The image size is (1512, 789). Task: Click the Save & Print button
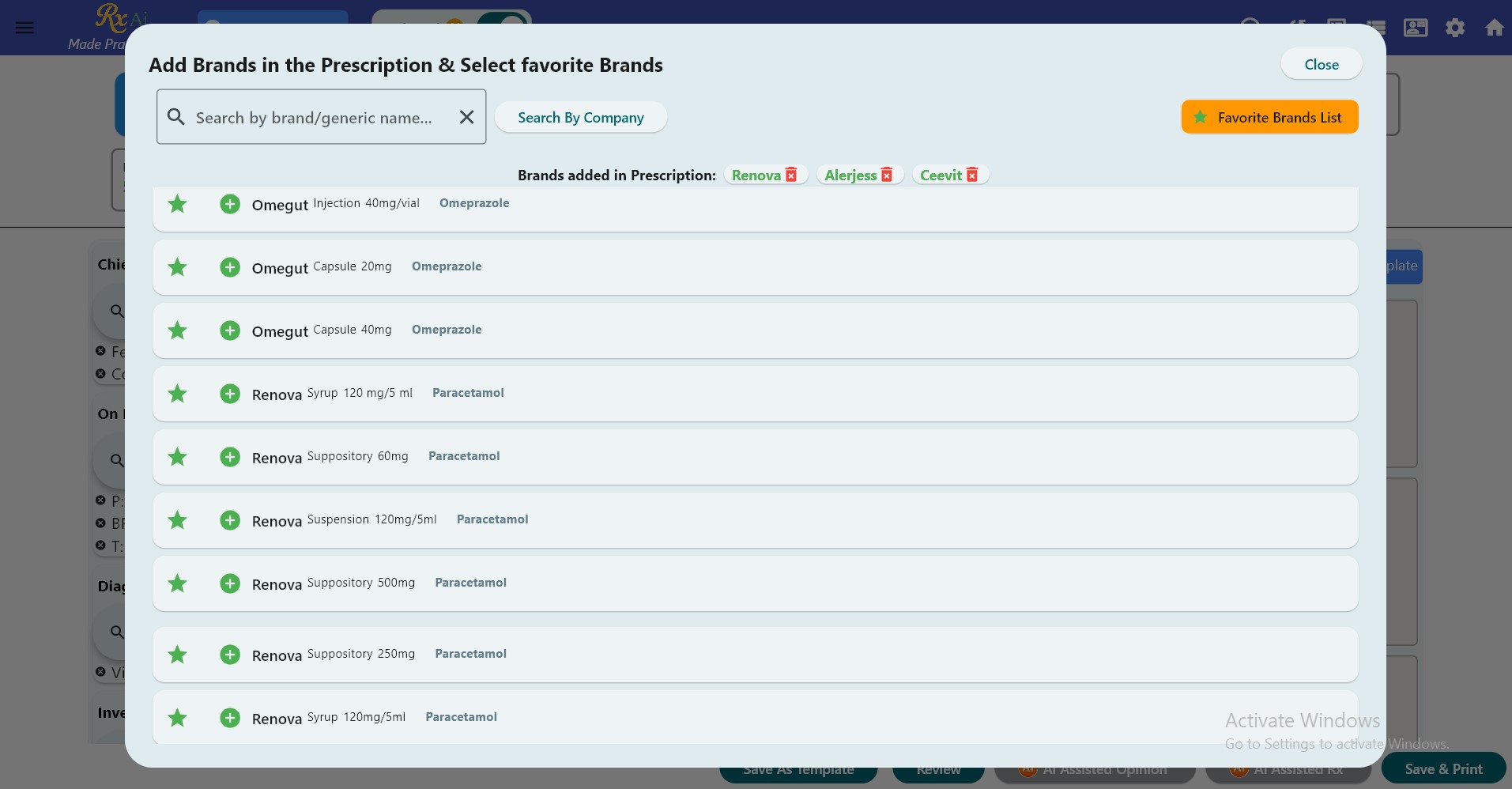[1443, 768]
